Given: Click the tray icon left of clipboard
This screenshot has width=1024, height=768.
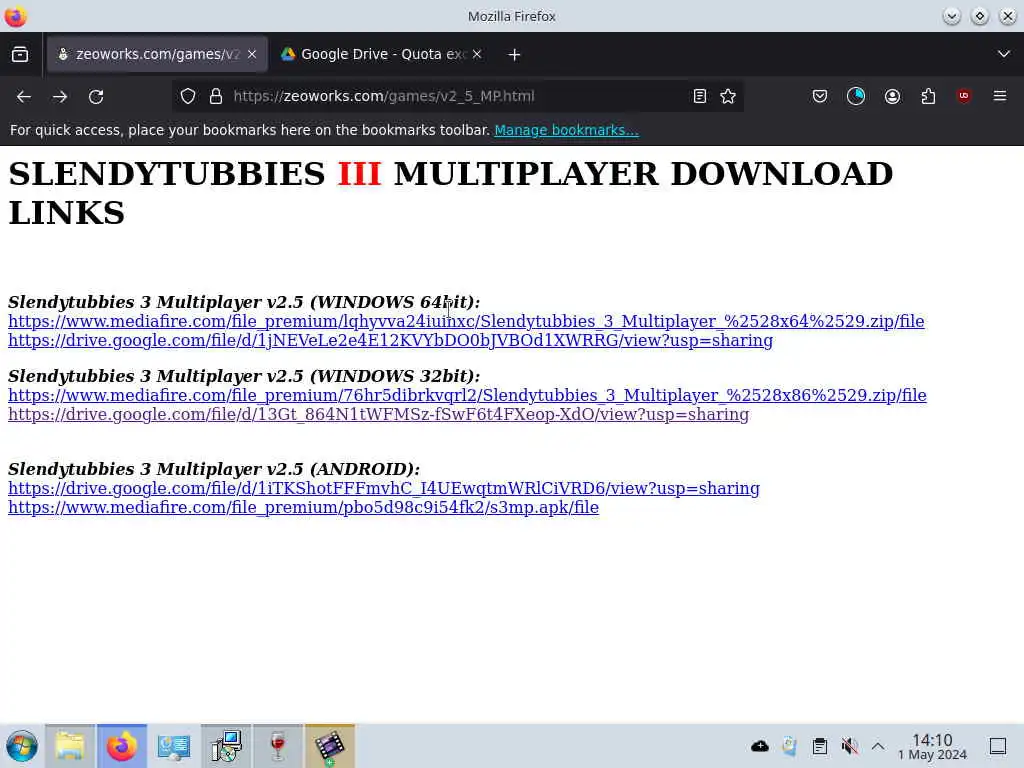Looking at the screenshot, I should pos(790,746).
